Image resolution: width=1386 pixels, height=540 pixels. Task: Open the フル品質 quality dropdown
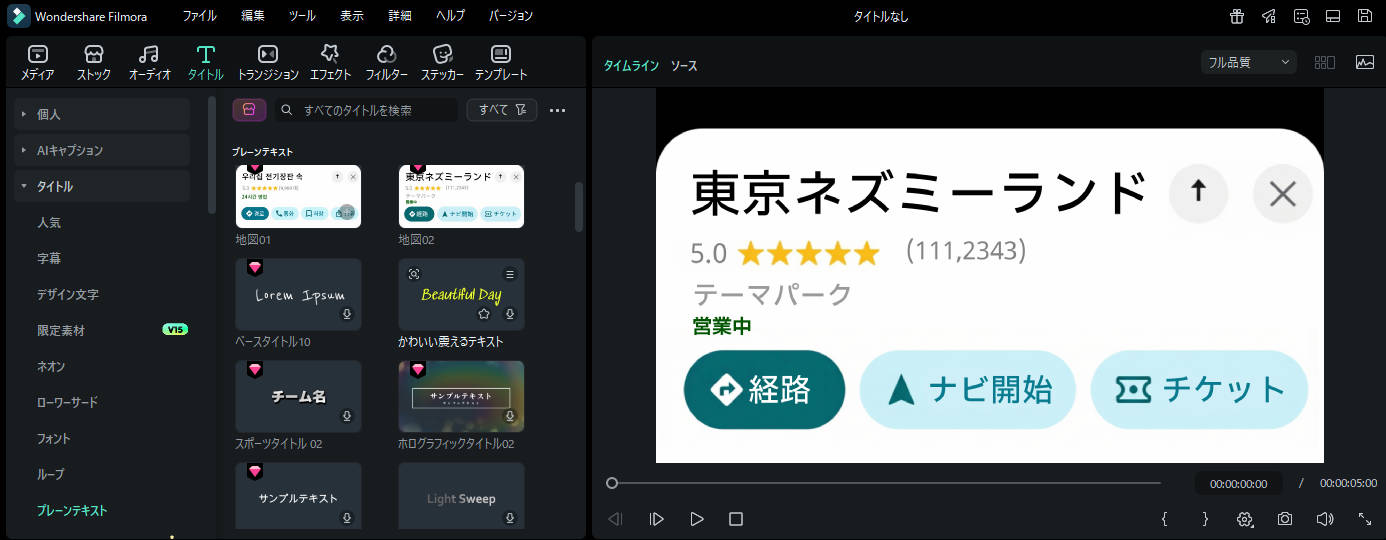click(1249, 62)
